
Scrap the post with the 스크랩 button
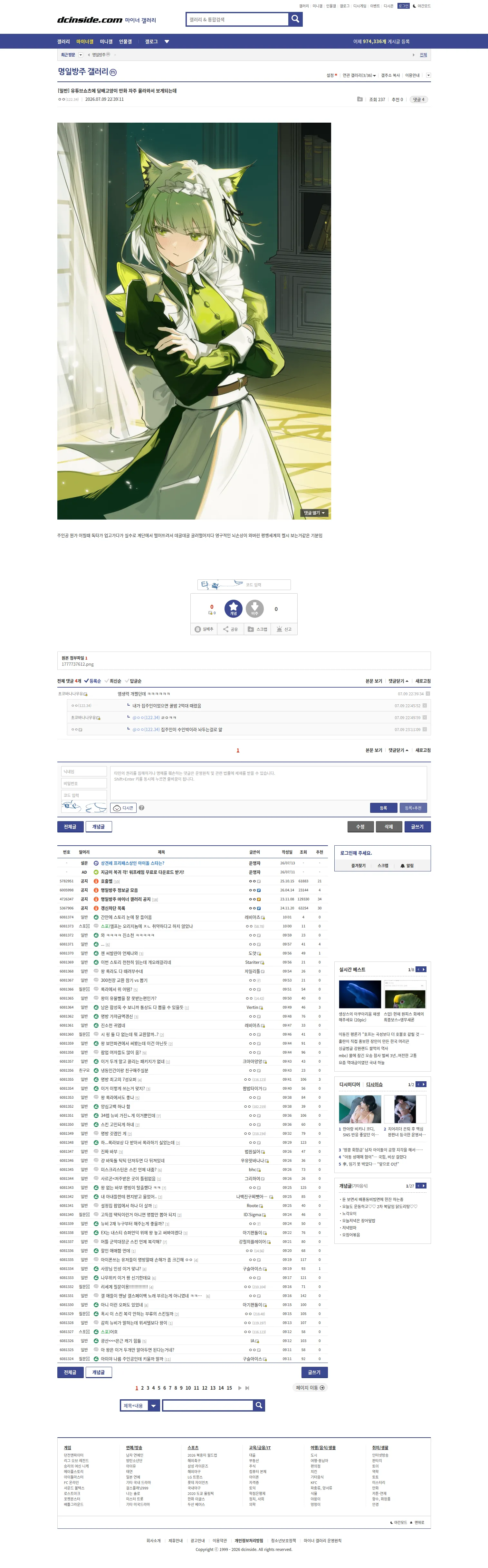(257, 629)
